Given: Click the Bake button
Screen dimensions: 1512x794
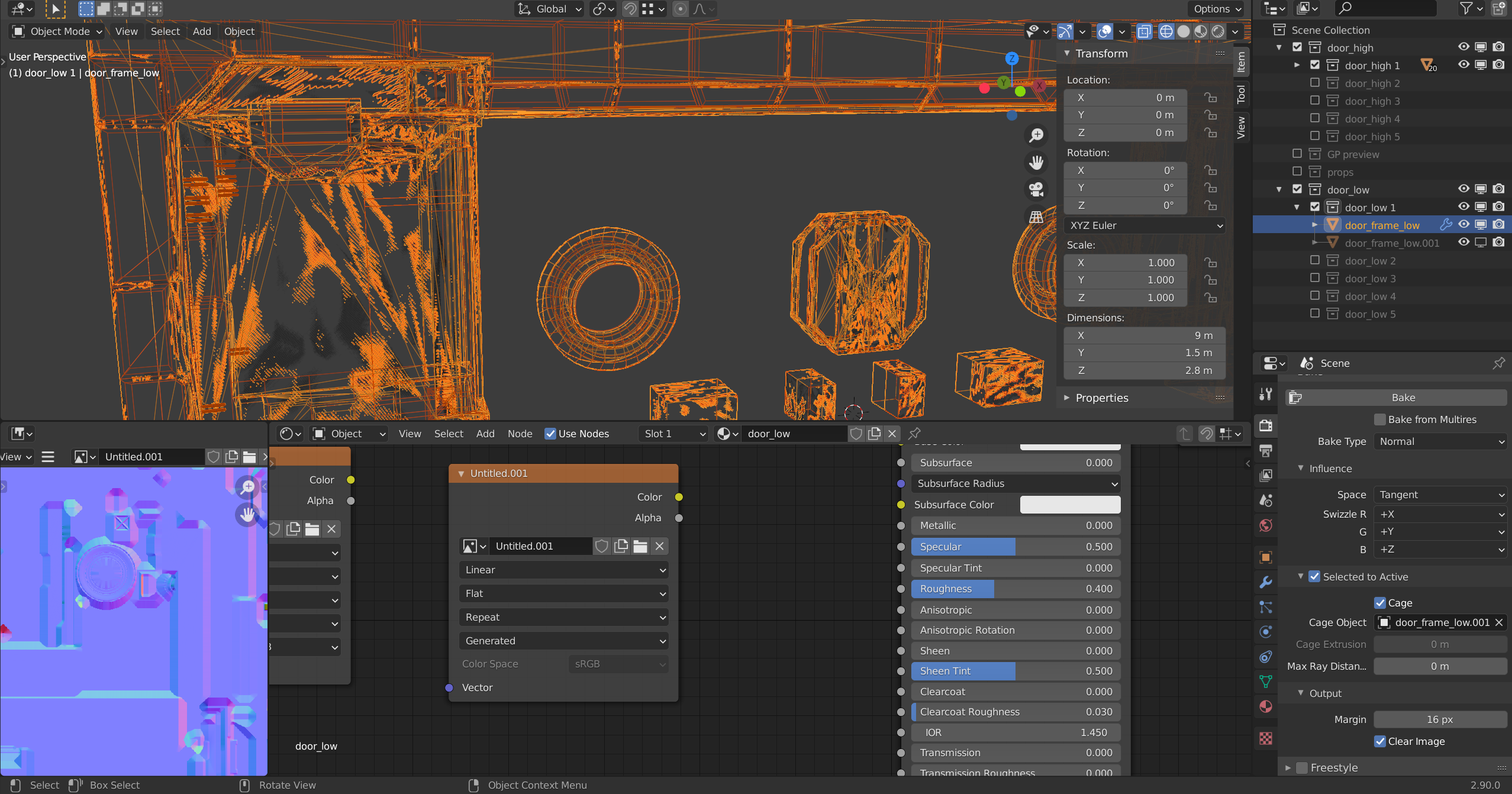Looking at the screenshot, I should [1403, 398].
